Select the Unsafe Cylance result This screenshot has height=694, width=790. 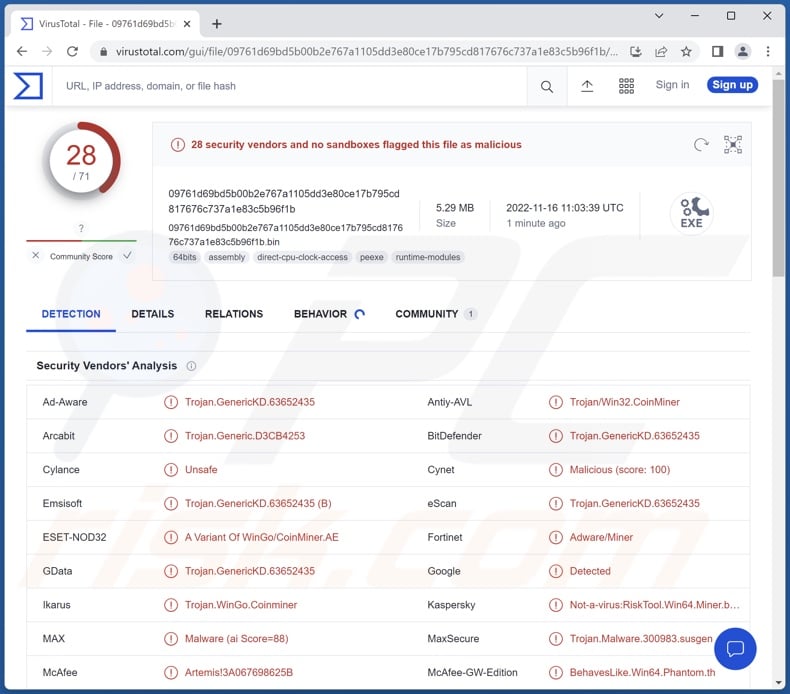pyautogui.click(x=201, y=470)
